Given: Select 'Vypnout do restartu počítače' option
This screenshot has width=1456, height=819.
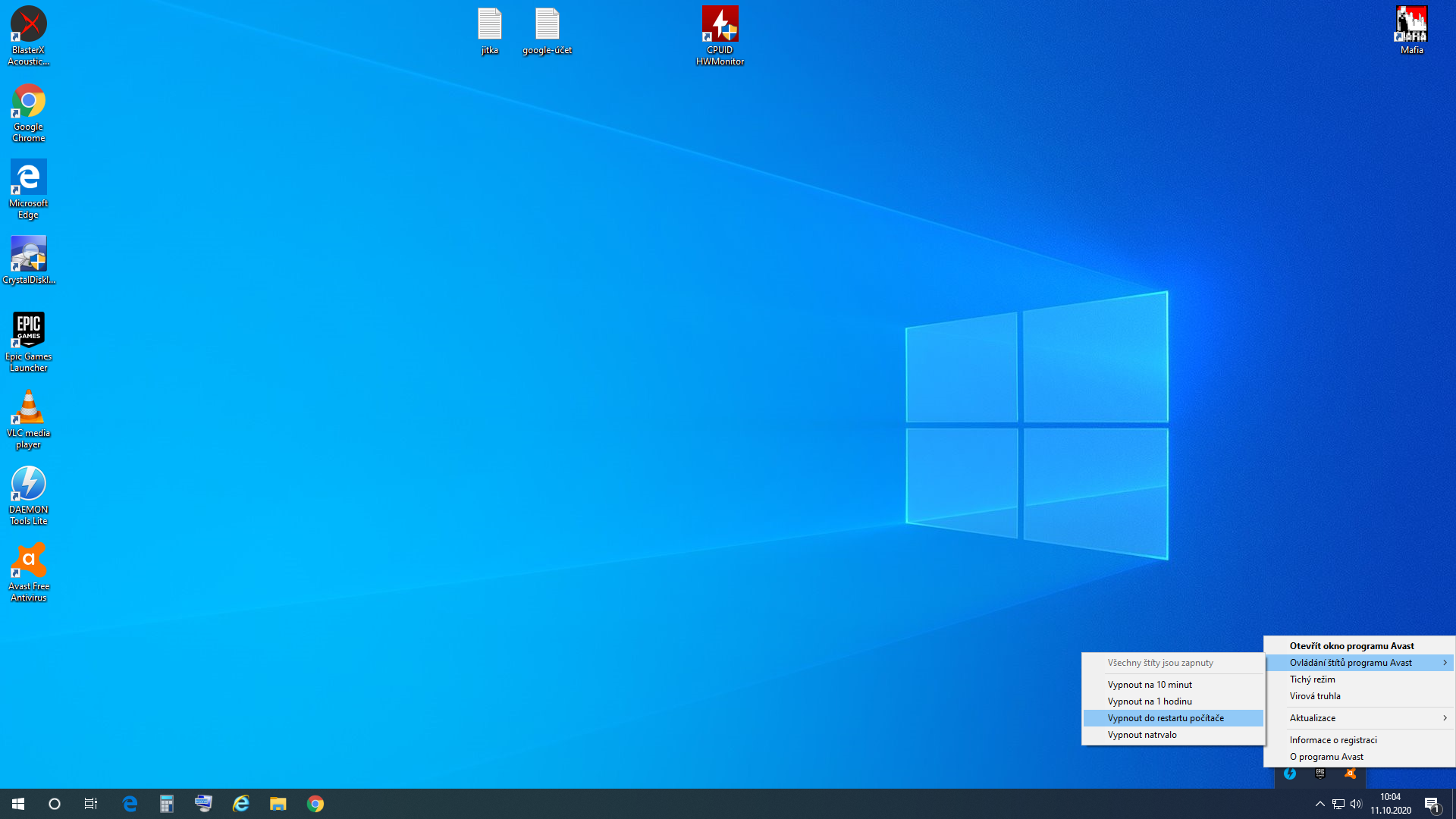Looking at the screenshot, I should pos(1166,718).
